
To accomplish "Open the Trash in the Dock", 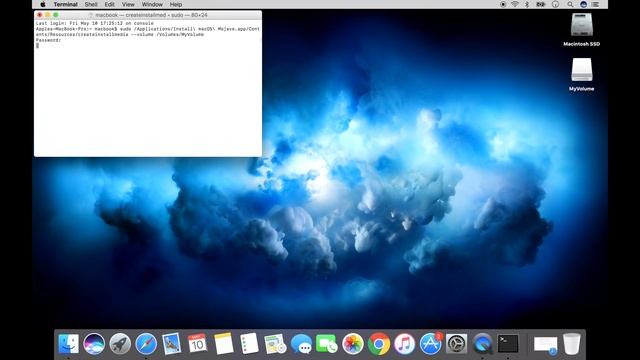I will [572, 344].
